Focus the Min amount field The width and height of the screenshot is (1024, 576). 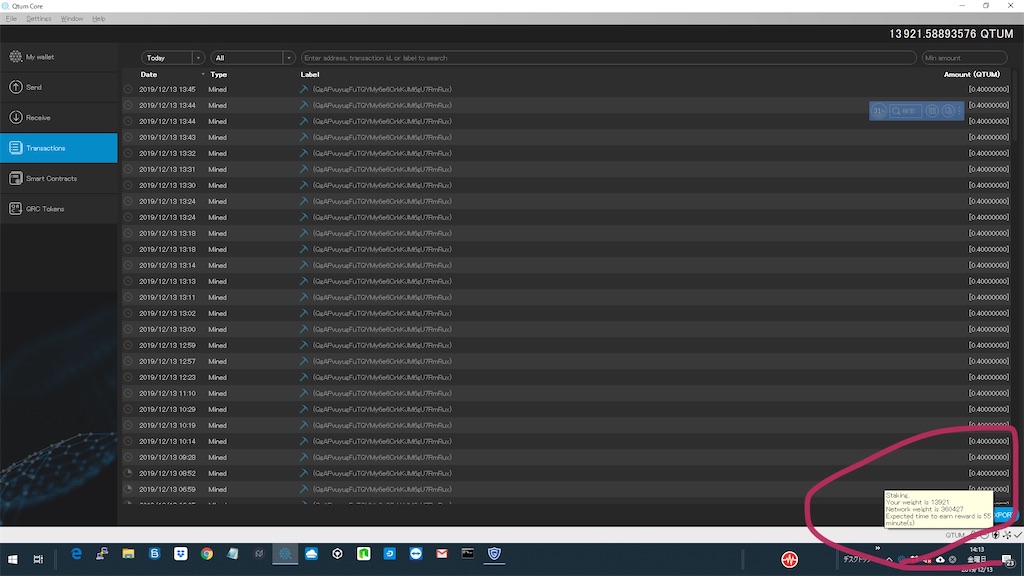(965, 58)
